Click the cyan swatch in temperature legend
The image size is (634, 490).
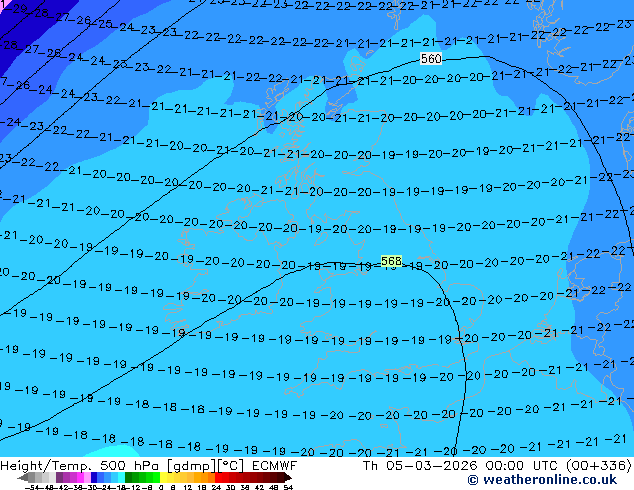[x=121, y=477]
